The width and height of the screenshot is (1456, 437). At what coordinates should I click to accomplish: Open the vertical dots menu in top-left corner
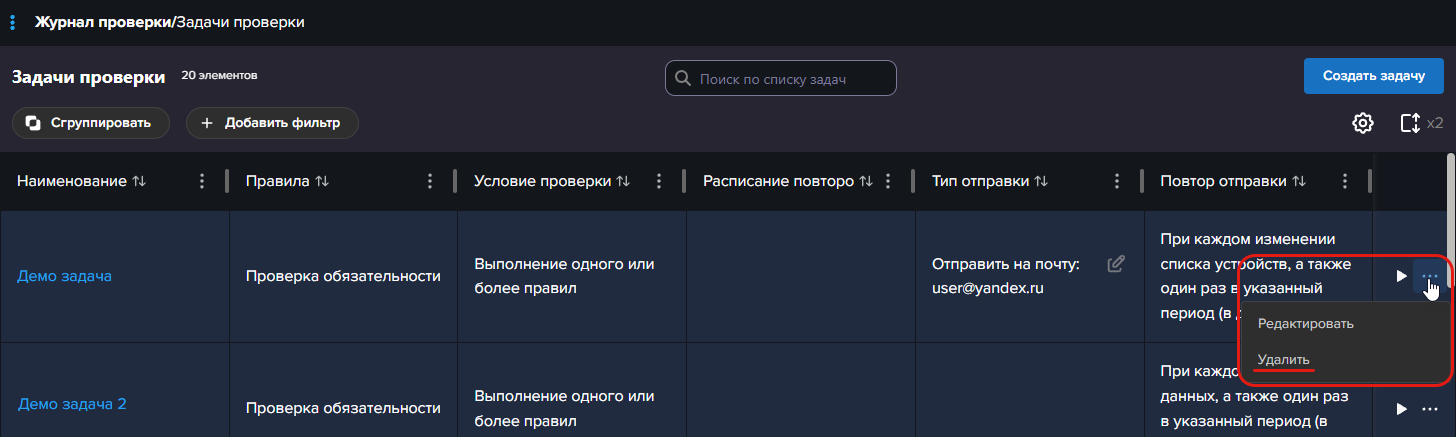pyautogui.click(x=12, y=22)
